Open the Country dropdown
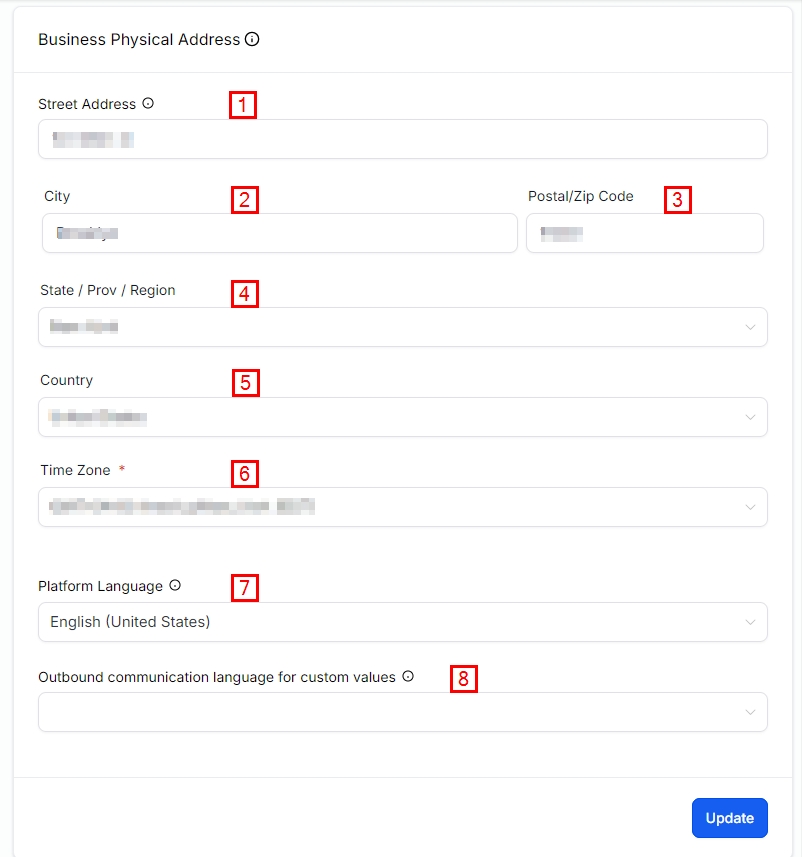Image resolution: width=802 pixels, height=857 pixels. [x=402, y=417]
